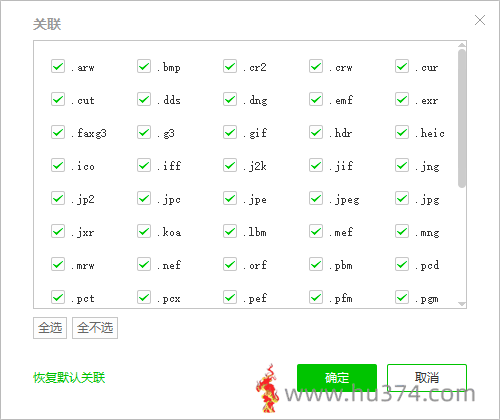Uncheck the .jpeg association checkbox

coord(316,198)
